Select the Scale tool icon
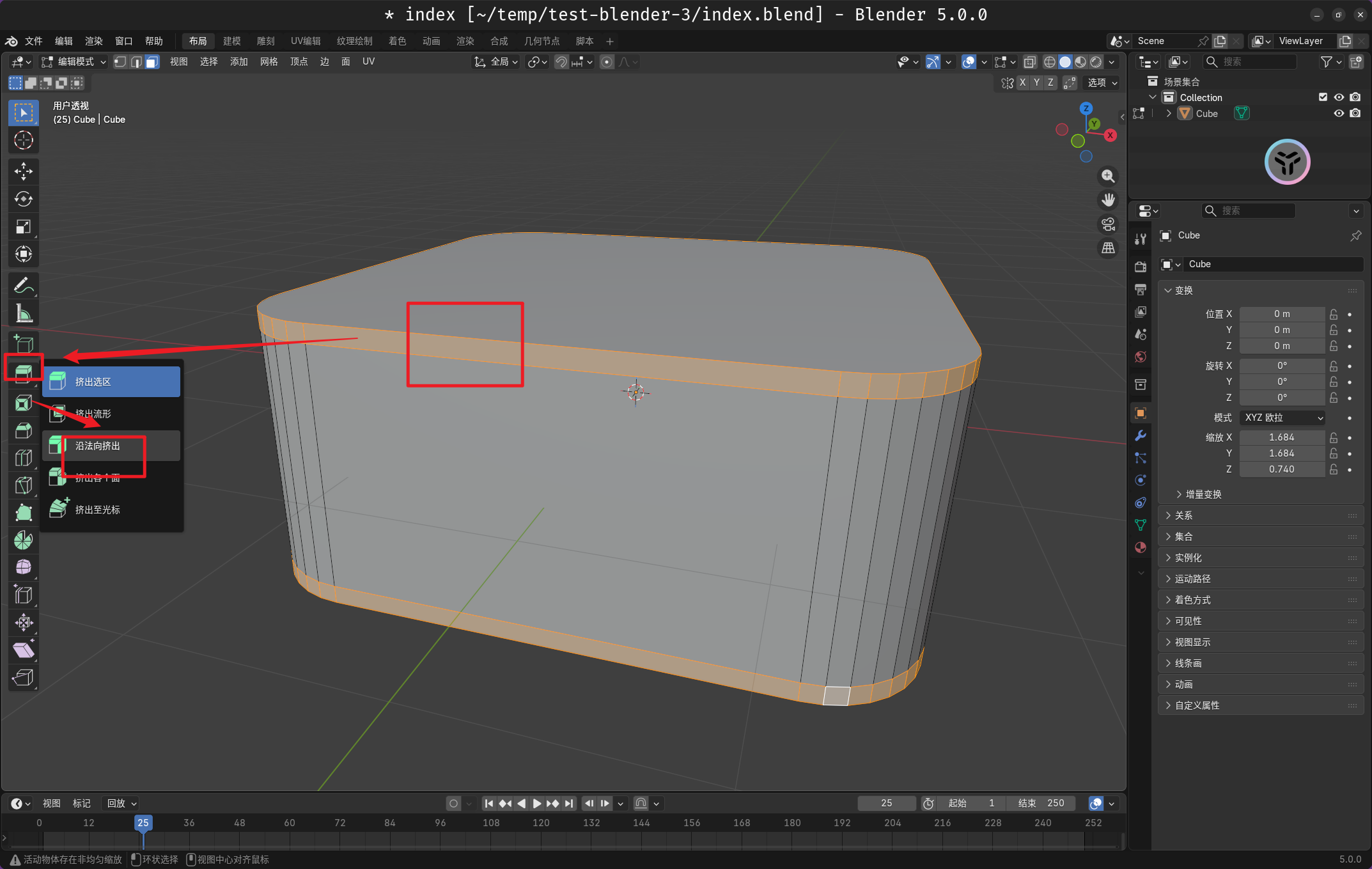This screenshot has height=869, width=1372. click(24, 226)
